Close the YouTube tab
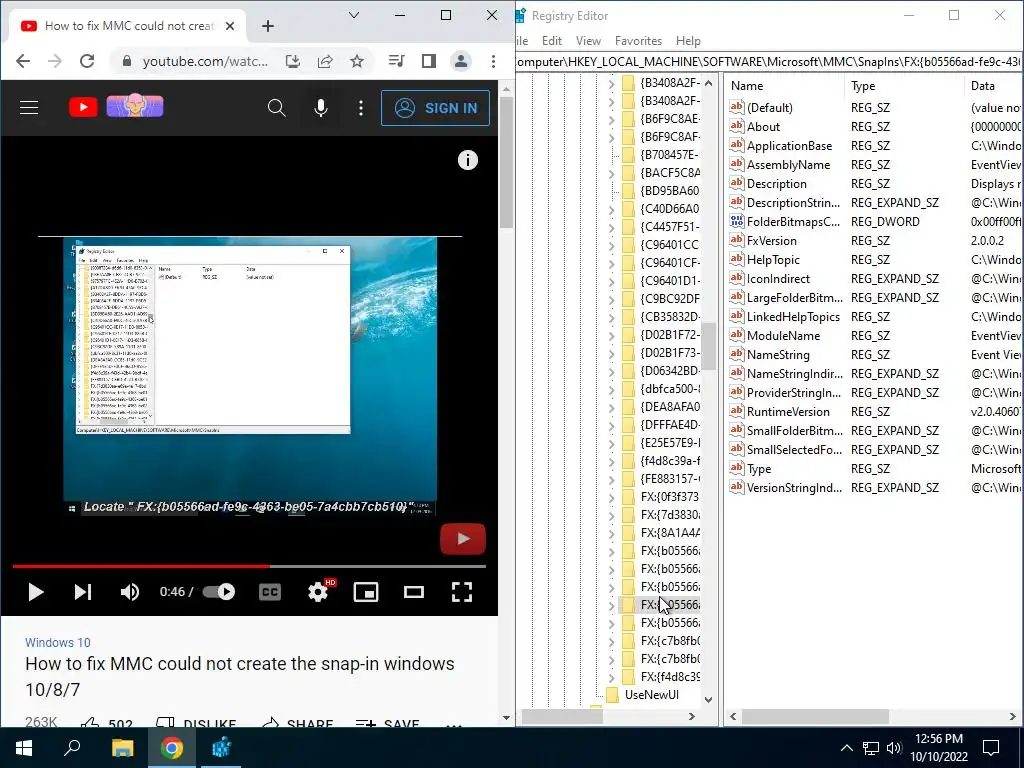Screen dimensions: 1024x768 pos(230,26)
